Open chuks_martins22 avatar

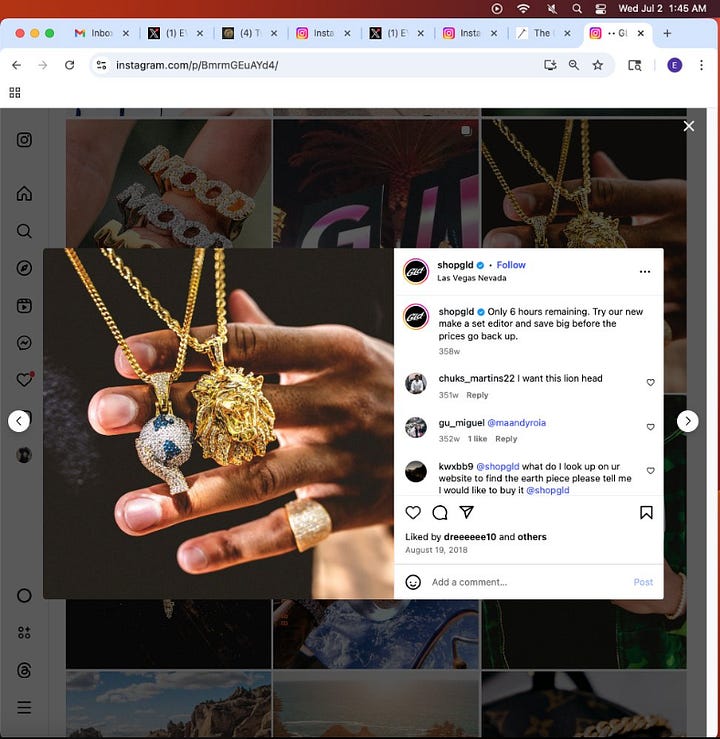point(416,383)
